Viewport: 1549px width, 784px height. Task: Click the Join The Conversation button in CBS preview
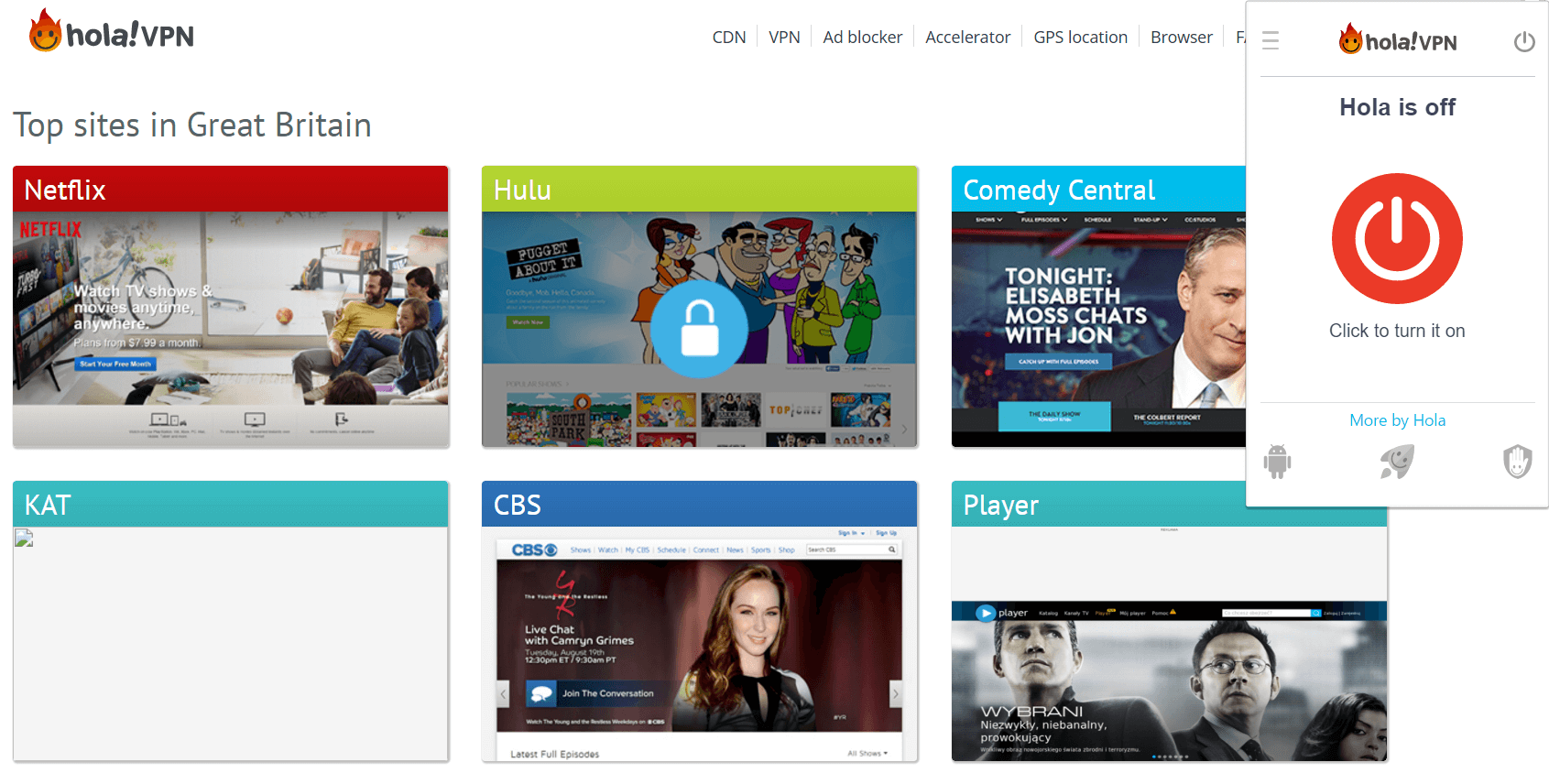(x=594, y=693)
